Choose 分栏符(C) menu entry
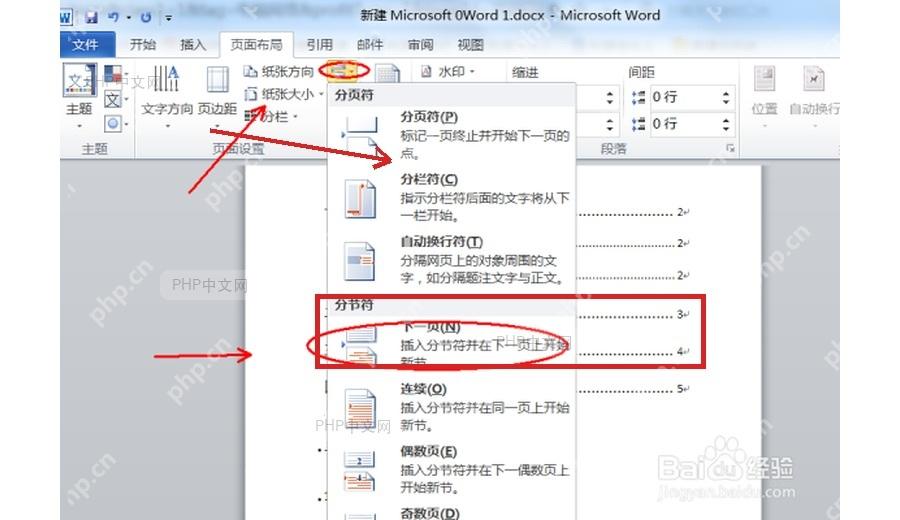This screenshot has width=900, height=520. pos(452,199)
